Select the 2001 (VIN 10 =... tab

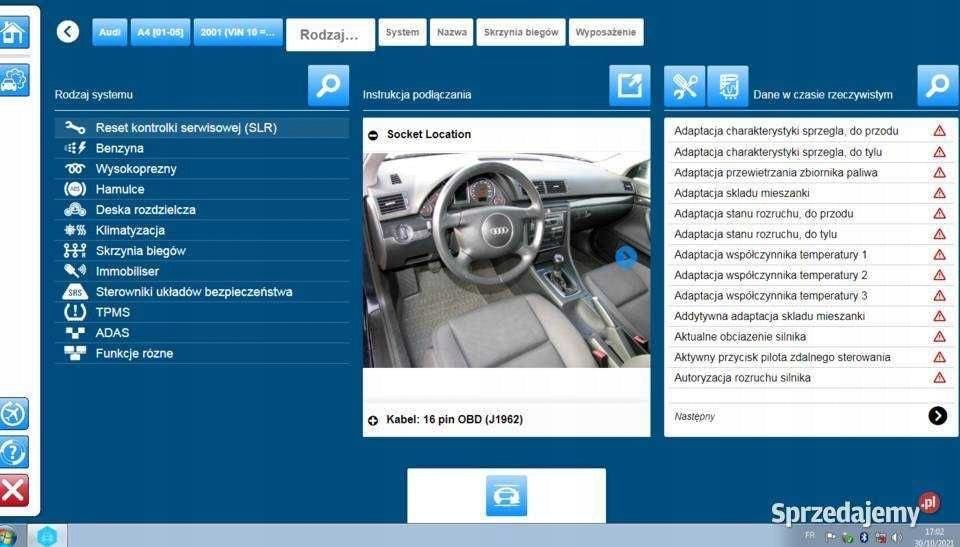coord(238,32)
